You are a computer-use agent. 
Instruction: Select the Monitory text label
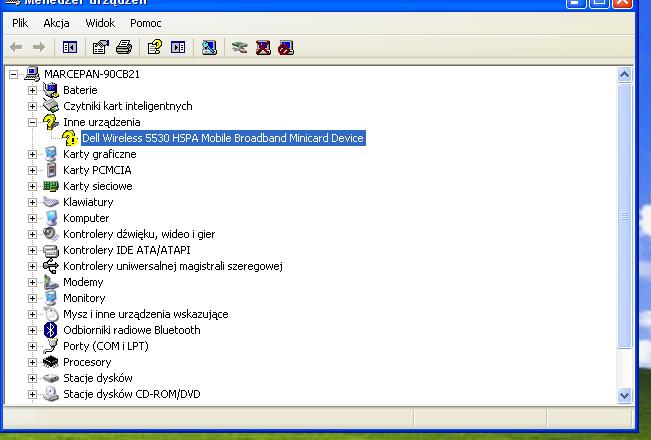pyautogui.click(x=84, y=298)
